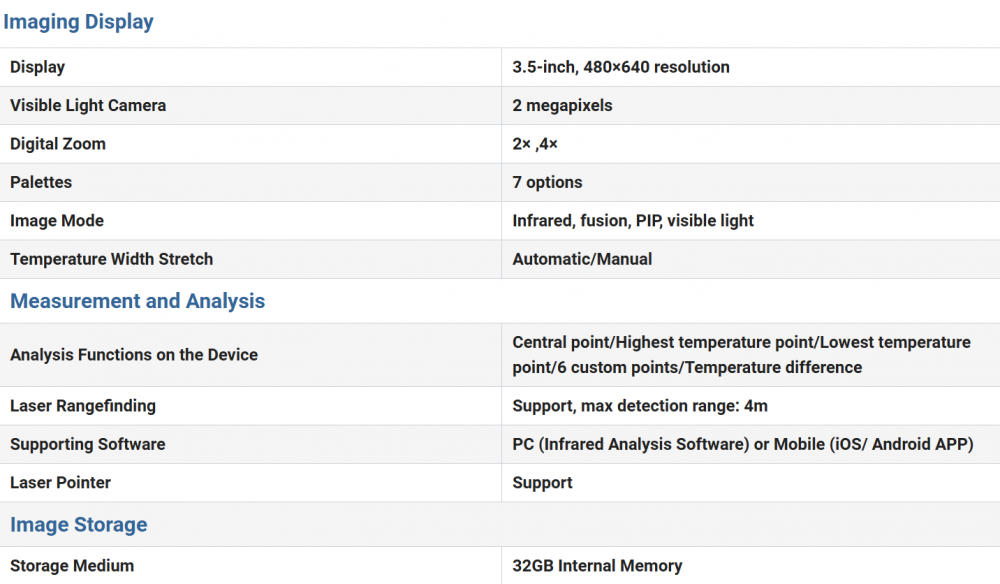Screen dimensions: 1000x584
Task: Click the Imaging Display section heading
Action: pos(79,22)
